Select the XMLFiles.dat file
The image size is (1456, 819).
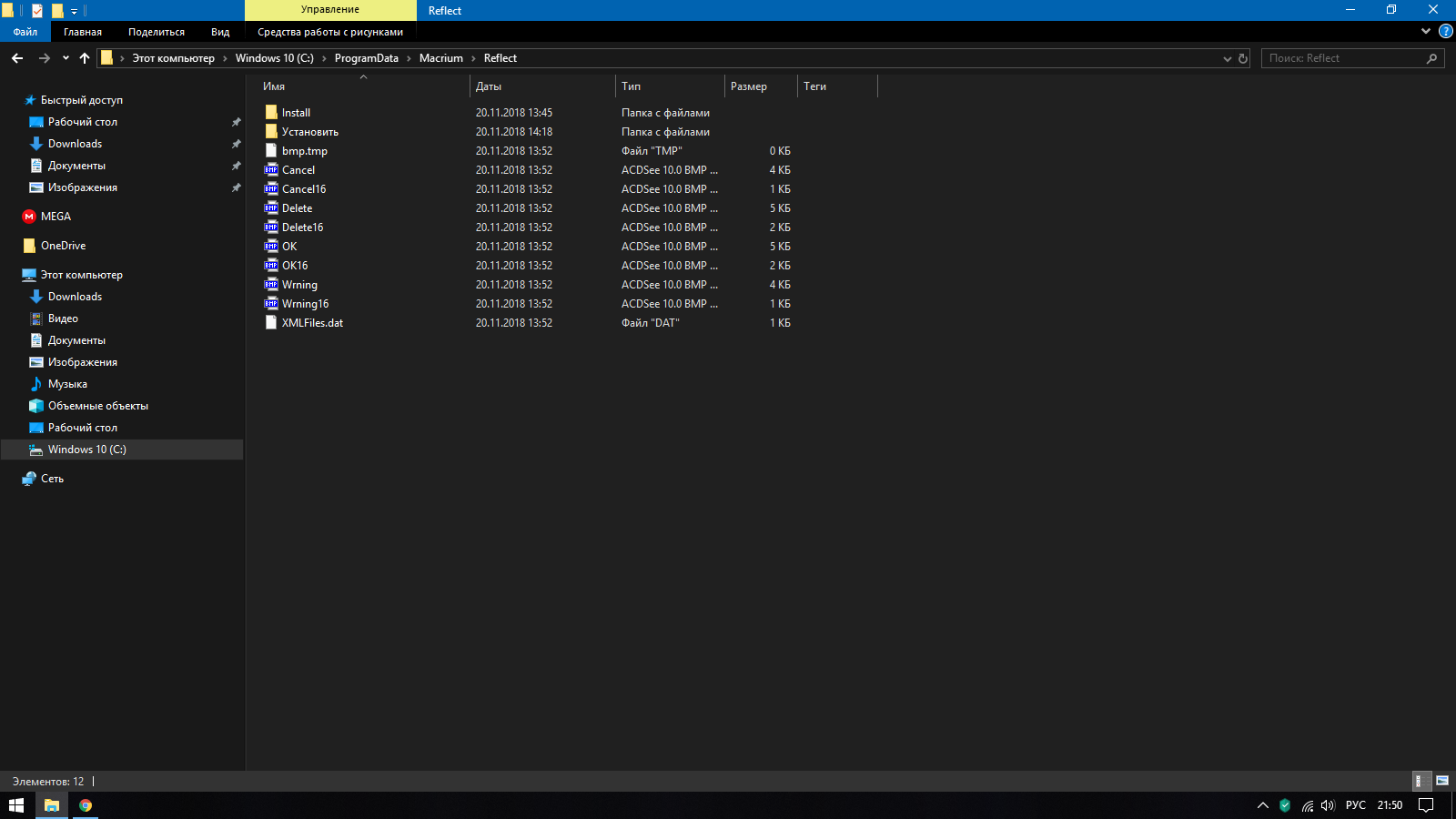pos(312,323)
